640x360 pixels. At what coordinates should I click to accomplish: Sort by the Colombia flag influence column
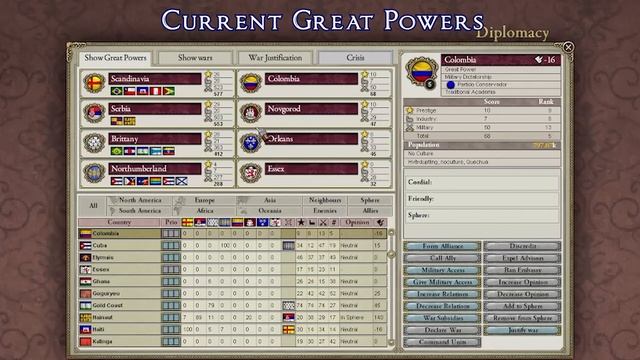(x=238, y=222)
